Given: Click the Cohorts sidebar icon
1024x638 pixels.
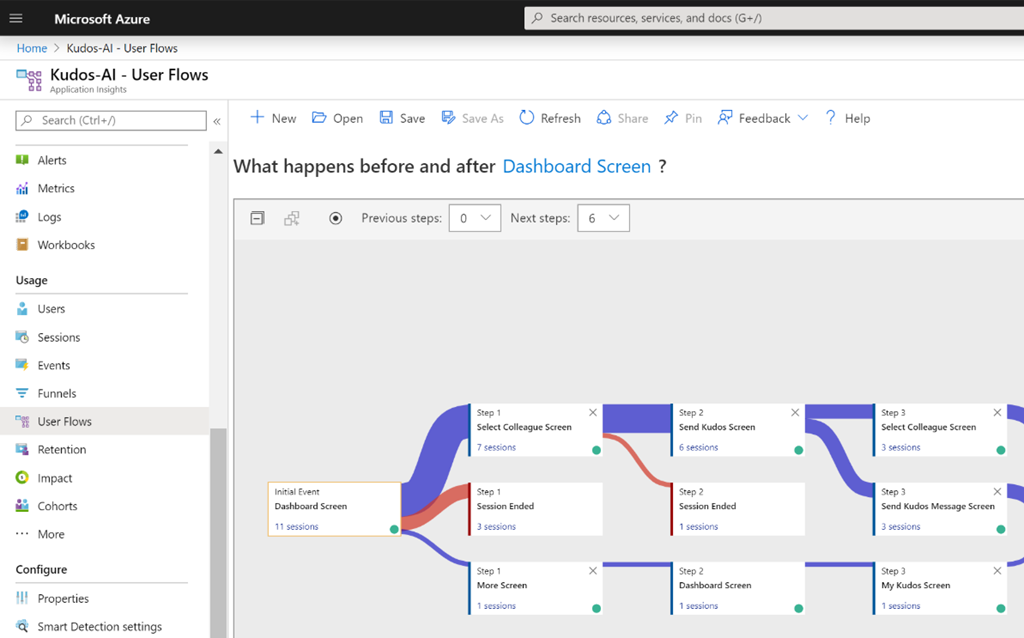Looking at the screenshot, I should click(22, 505).
